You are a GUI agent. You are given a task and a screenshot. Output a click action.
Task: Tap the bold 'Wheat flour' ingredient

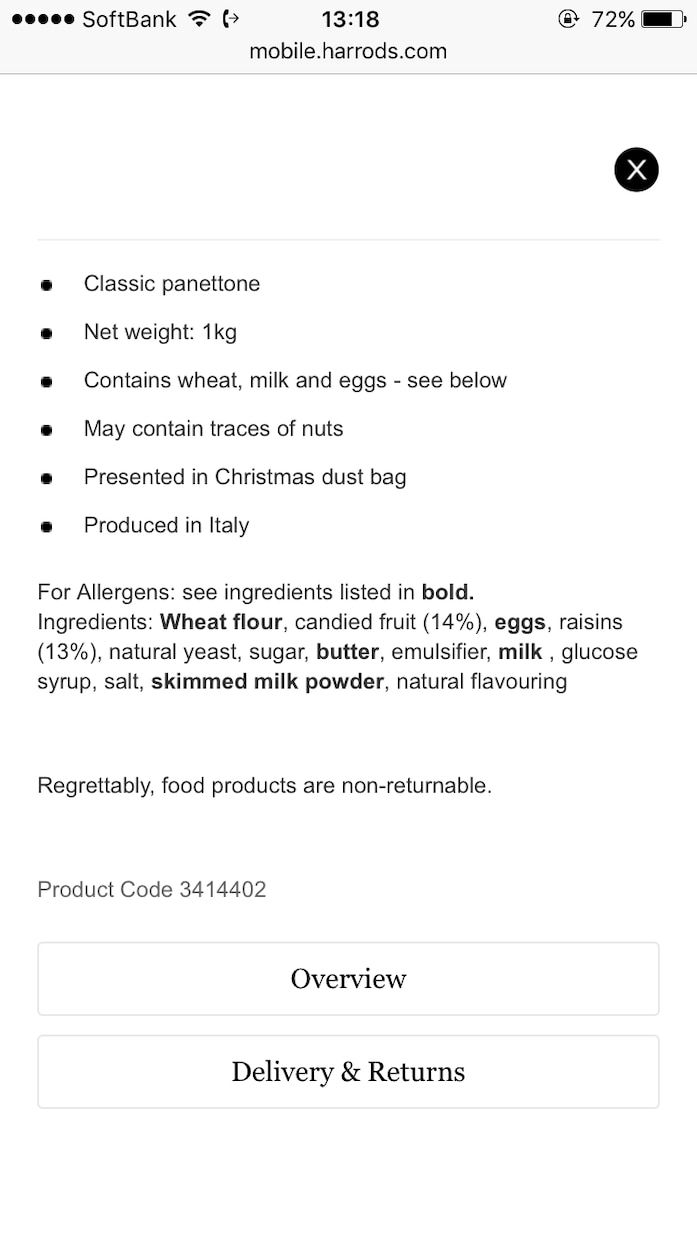click(221, 622)
